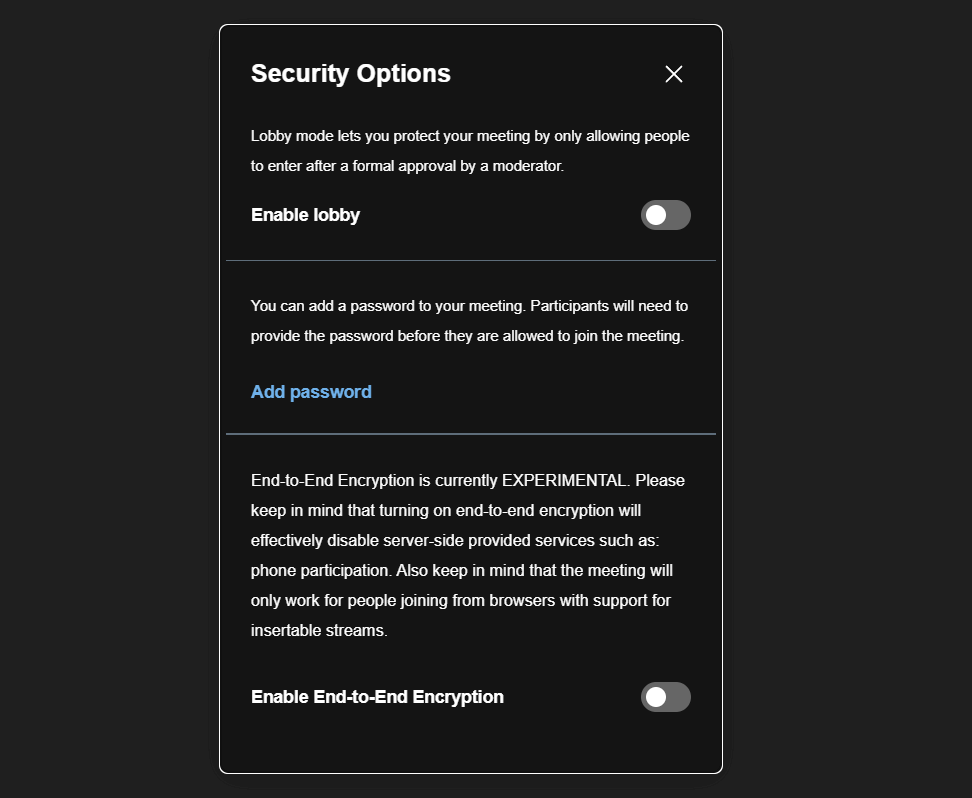Click the End-to-End Encryption warning paragraph
The image size is (972, 798).
pos(468,555)
